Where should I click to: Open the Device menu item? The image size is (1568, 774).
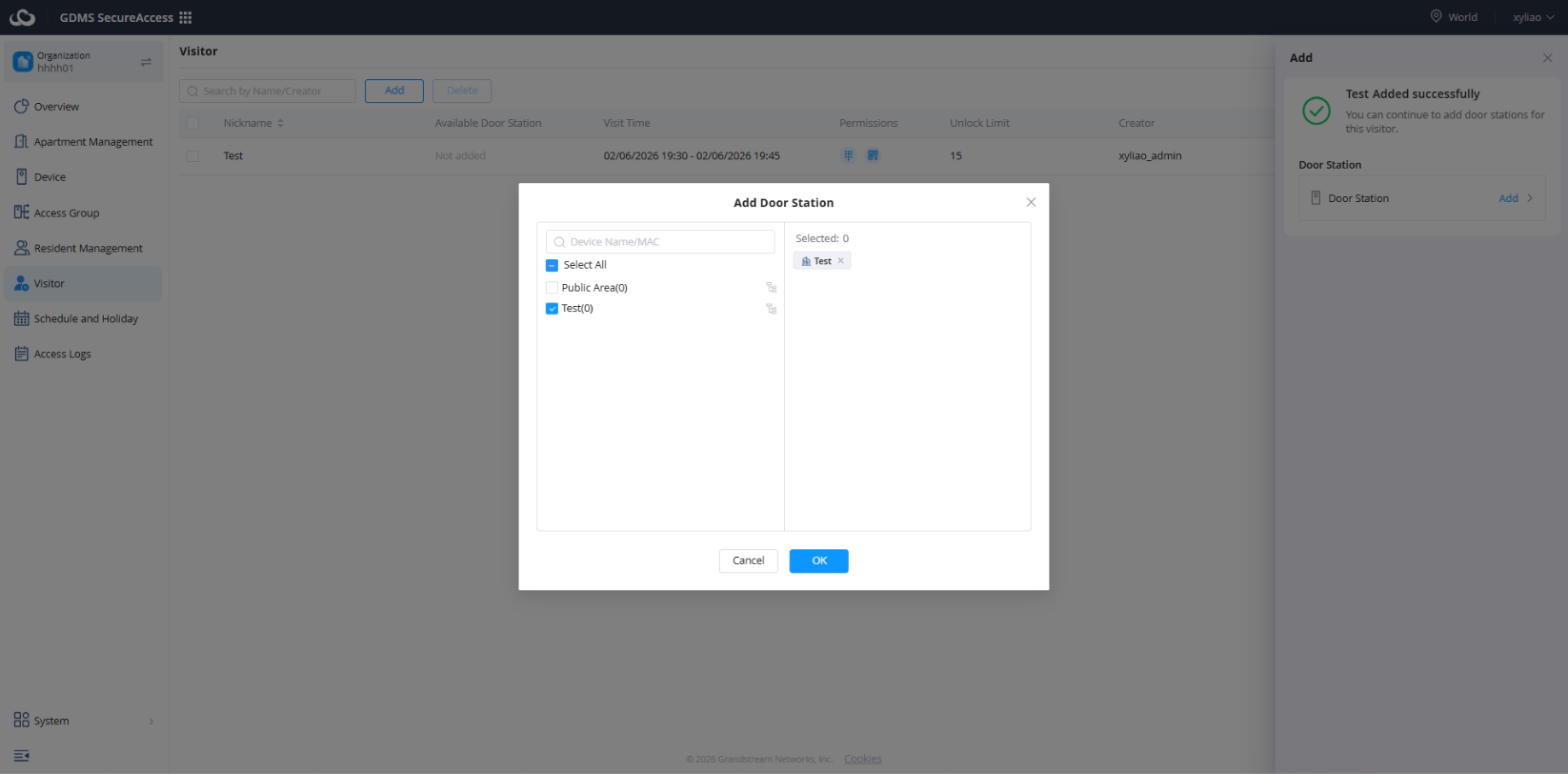(x=50, y=177)
